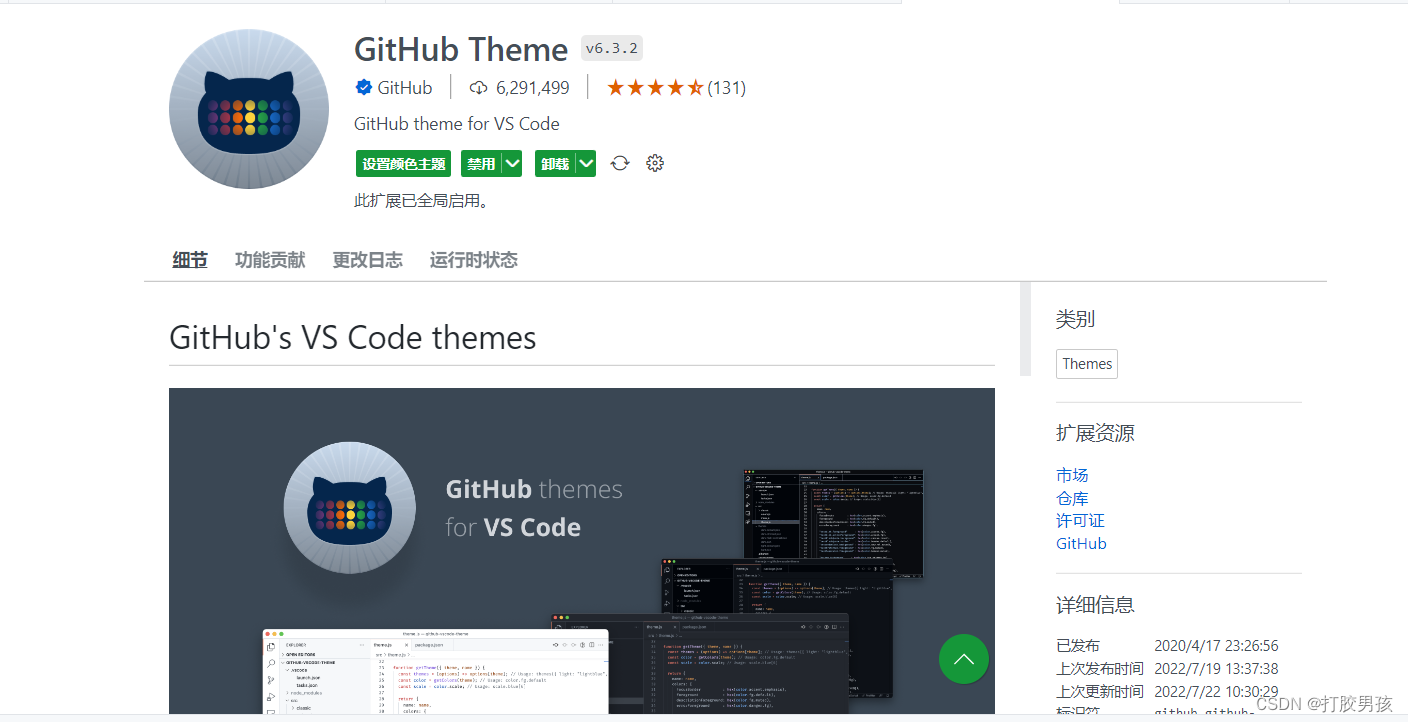
Task: Click the Uninstall button (卸载)
Action: pos(555,164)
